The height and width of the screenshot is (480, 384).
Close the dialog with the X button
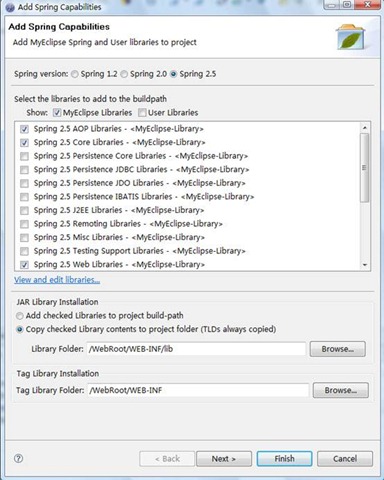click(x=367, y=5)
